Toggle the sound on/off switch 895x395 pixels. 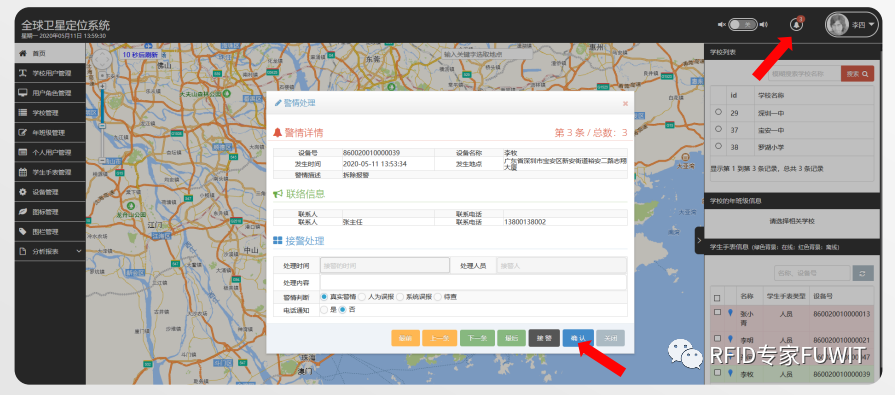[743, 25]
